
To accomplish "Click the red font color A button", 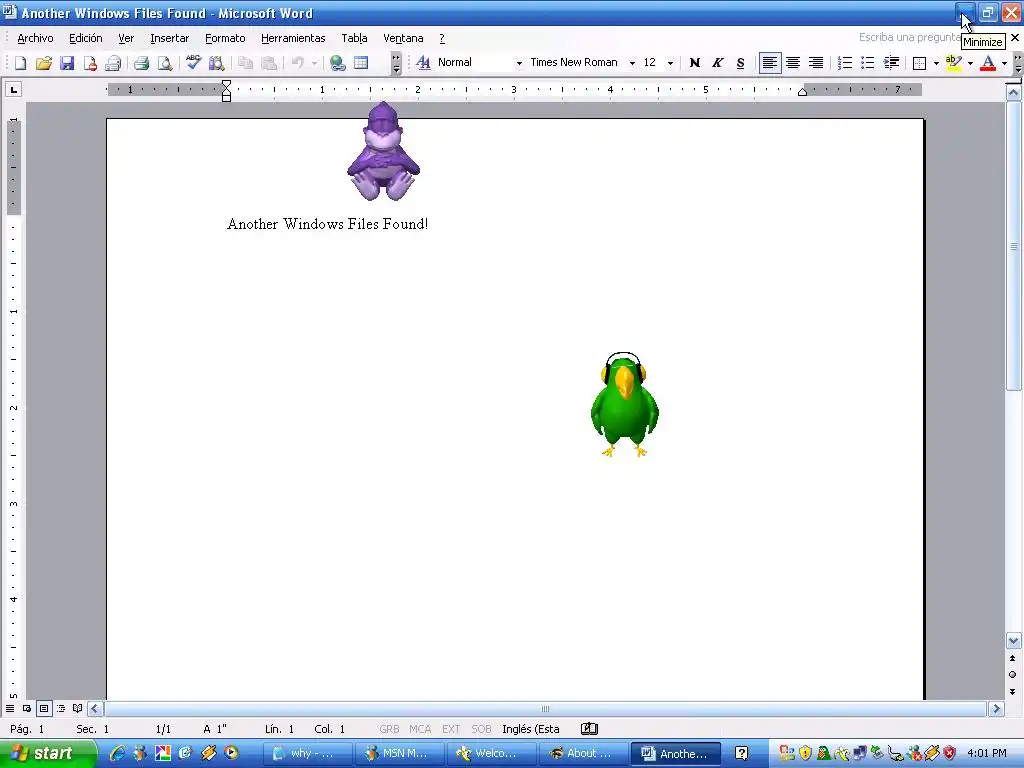I will pos(987,63).
